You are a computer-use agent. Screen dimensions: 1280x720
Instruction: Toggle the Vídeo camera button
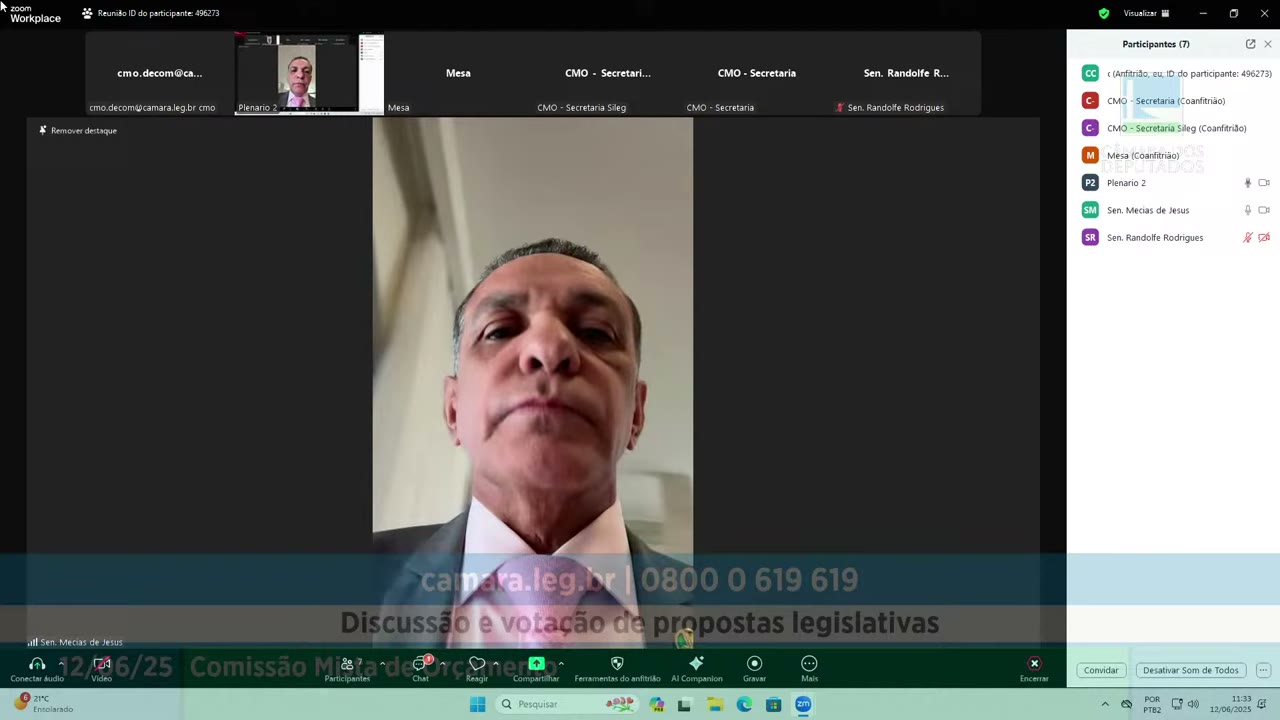coord(102,668)
